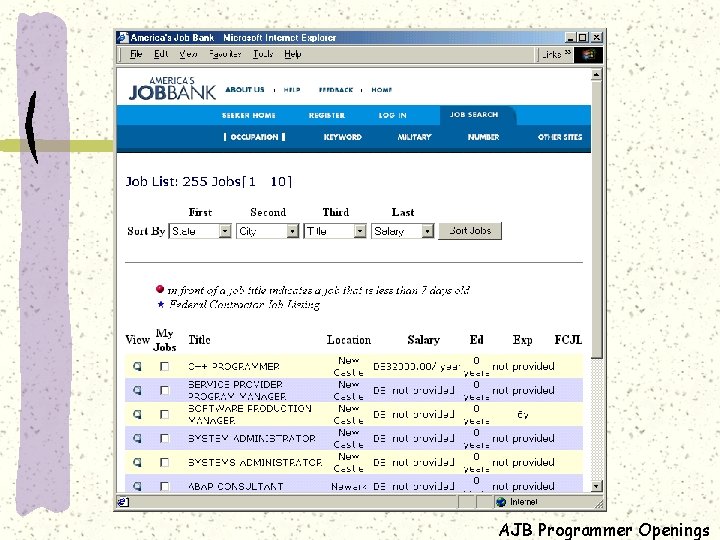Open the Register tab
Viewport: 720px width, 540px height.
click(326, 115)
